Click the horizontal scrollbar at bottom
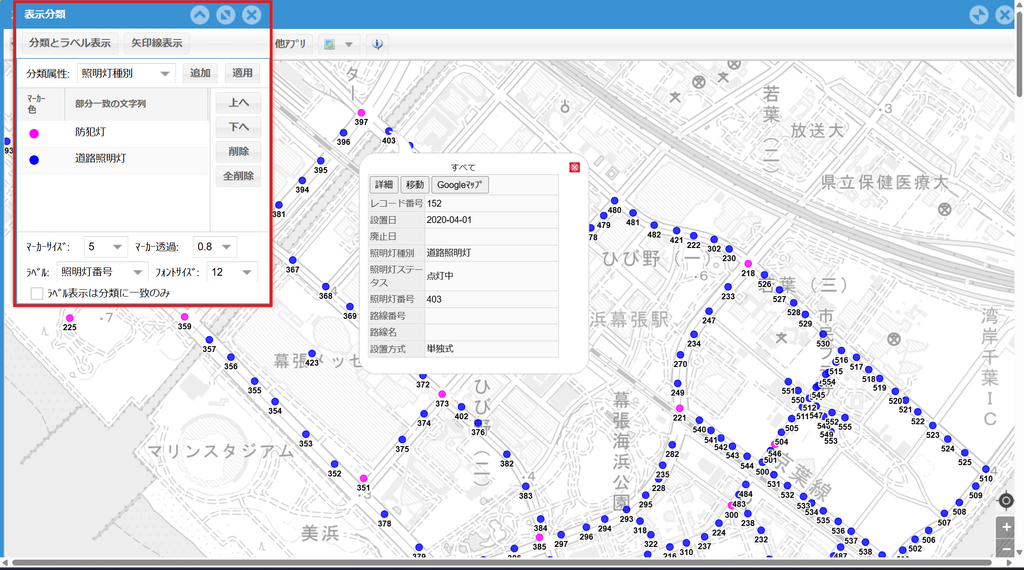 coord(502,562)
